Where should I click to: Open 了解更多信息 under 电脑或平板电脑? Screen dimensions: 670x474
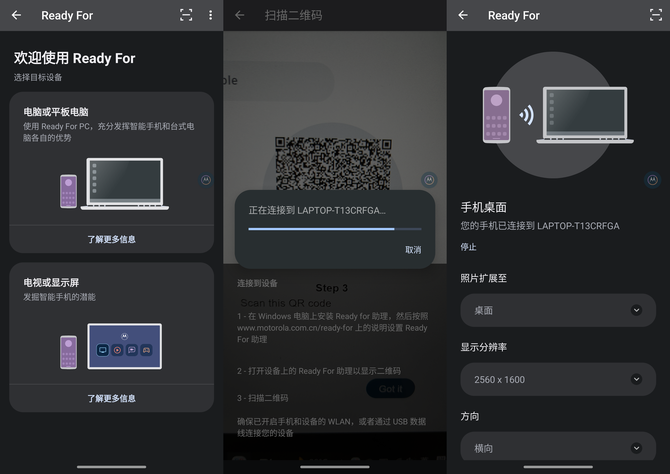111,239
